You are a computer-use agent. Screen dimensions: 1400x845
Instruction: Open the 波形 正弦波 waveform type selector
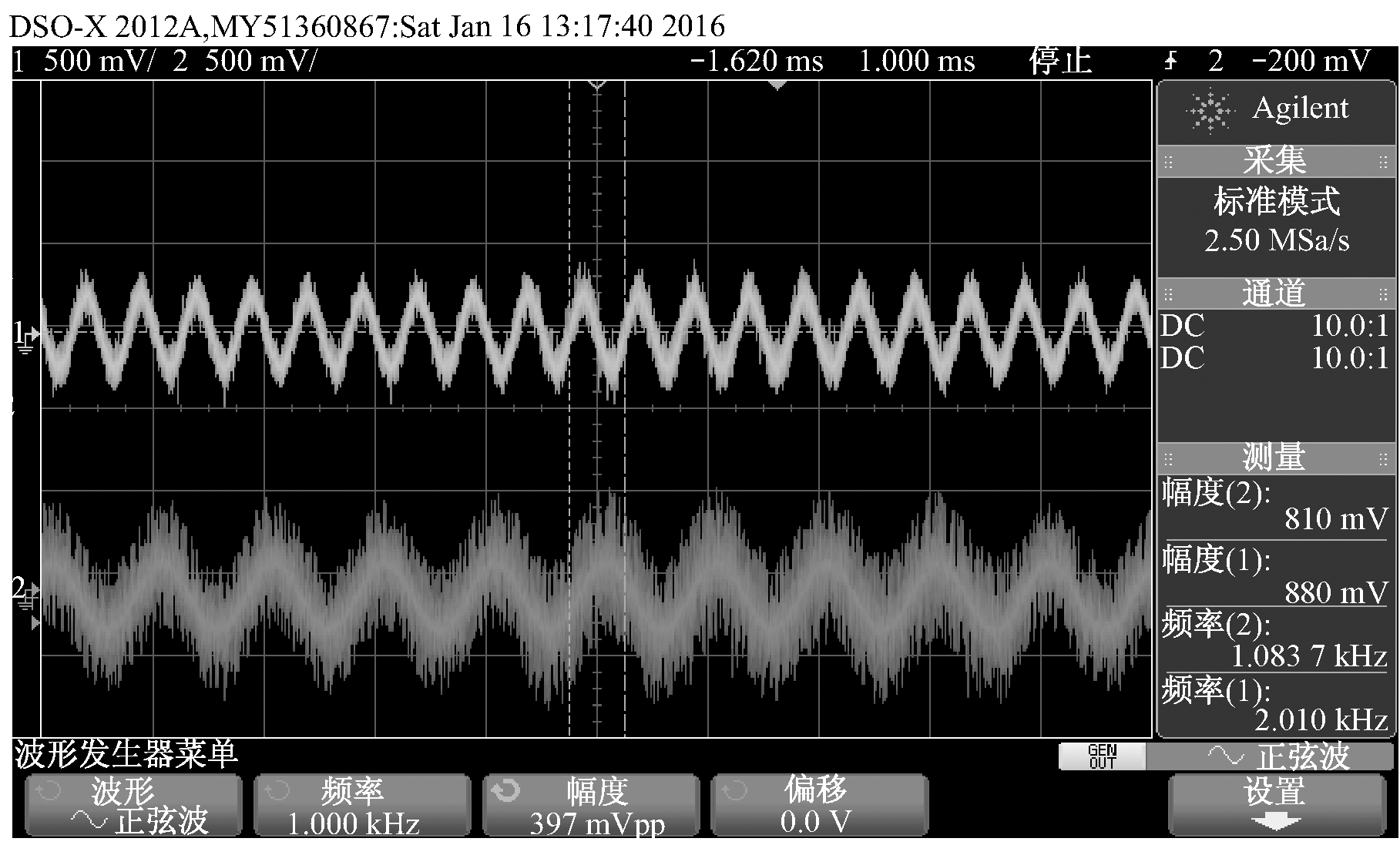point(133,806)
